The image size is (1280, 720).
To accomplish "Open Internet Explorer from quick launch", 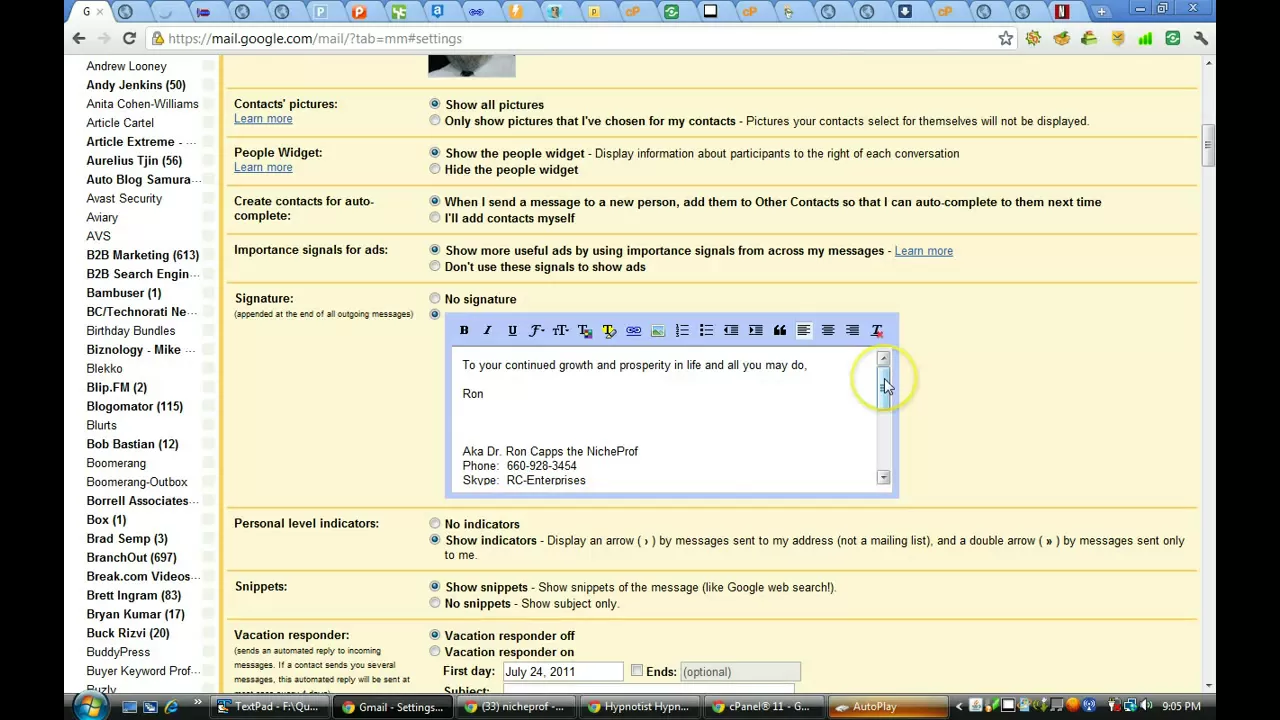I will click(x=171, y=707).
